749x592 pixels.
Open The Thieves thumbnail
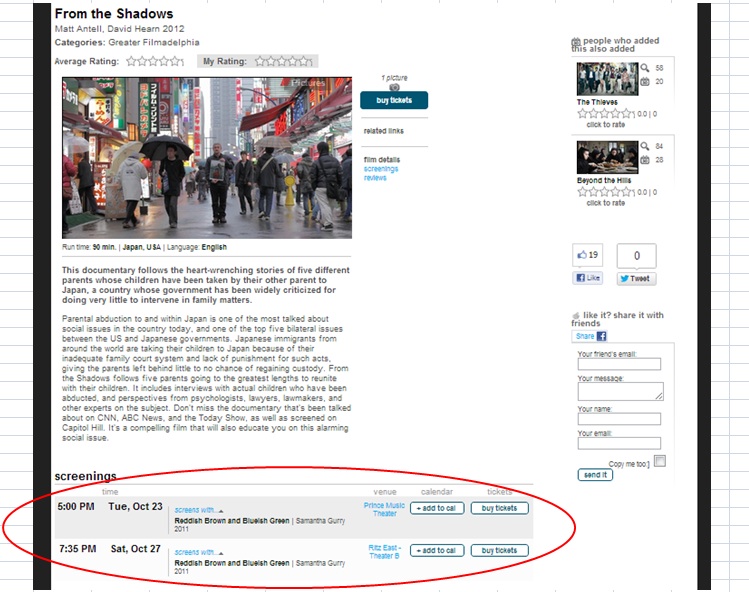(x=607, y=79)
